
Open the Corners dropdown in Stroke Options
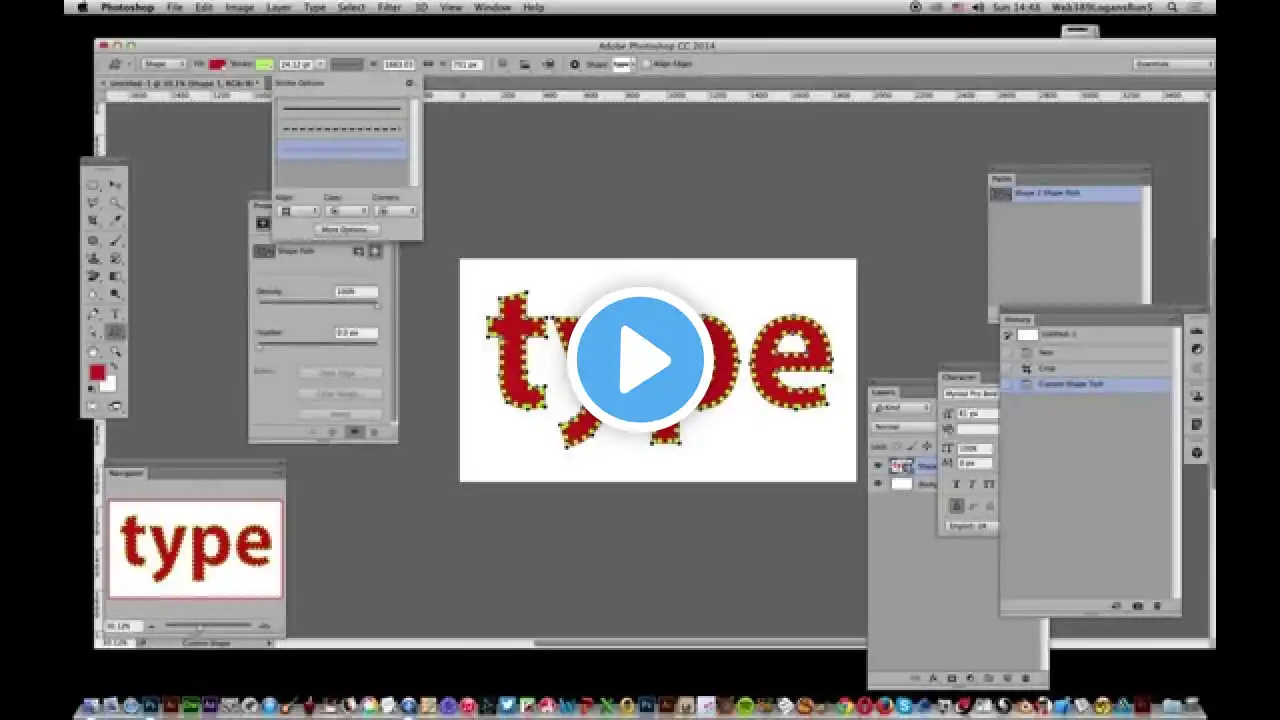point(395,211)
